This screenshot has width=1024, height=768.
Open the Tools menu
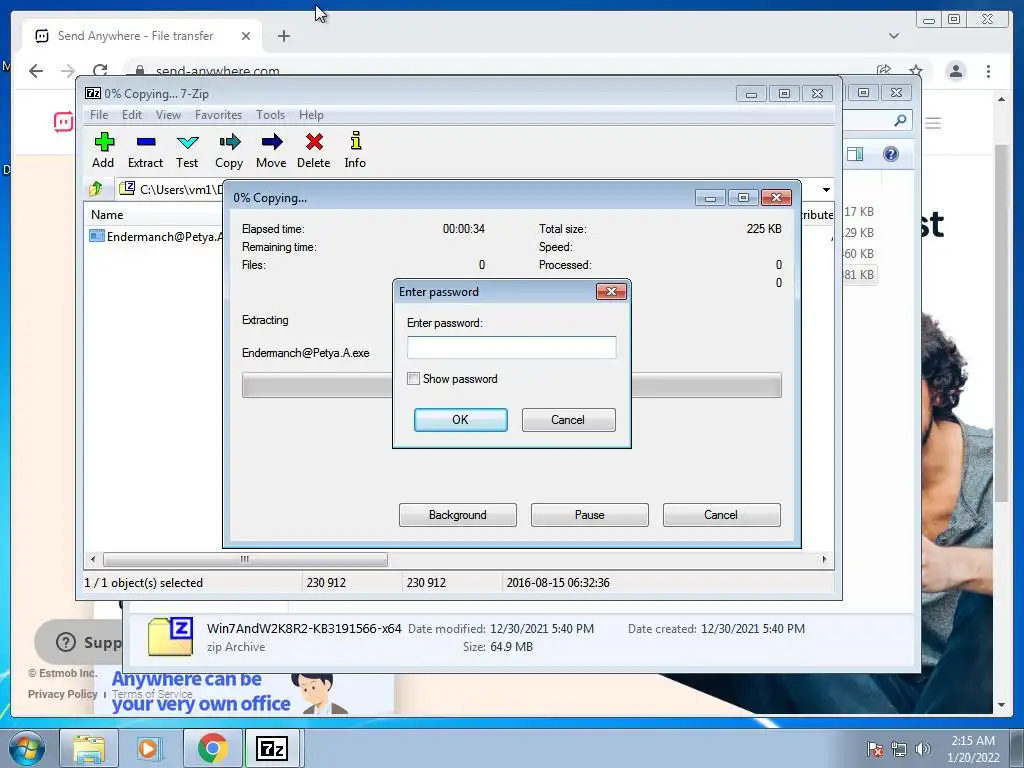[x=270, y=115]
